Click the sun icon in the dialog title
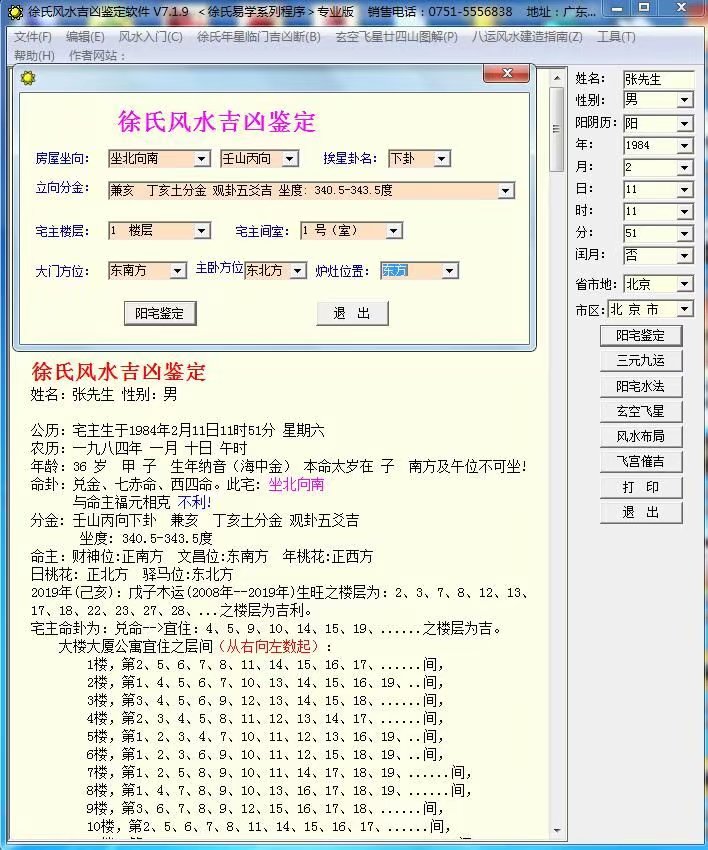Image resolution: width=708 pixels, height=850 pixels. [x=28, y=78]
